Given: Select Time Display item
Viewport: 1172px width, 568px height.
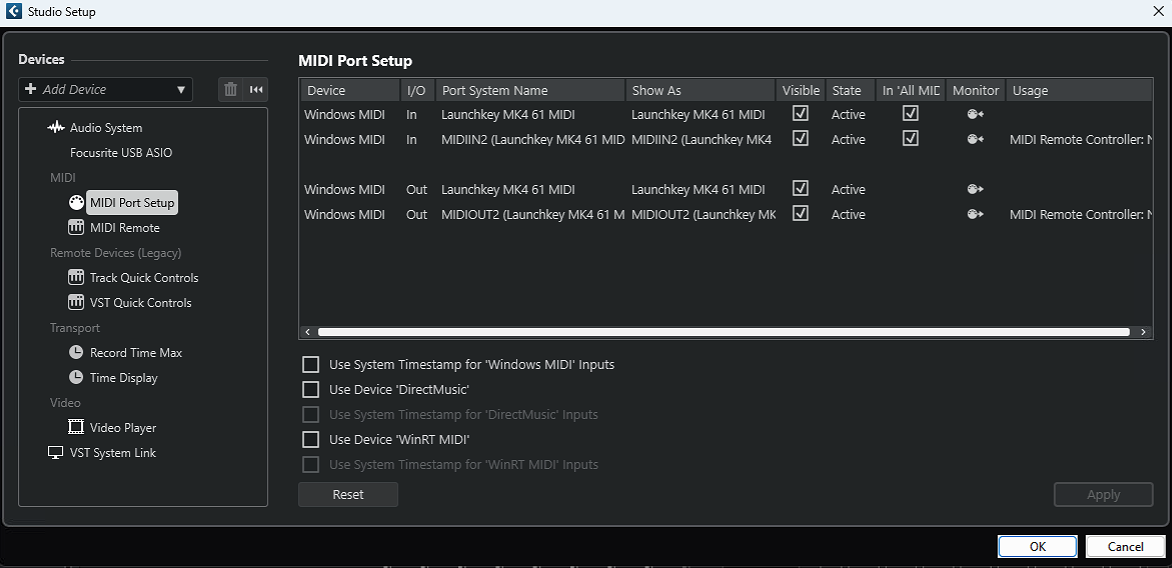Looking at the screenshot, I should (x=123, y=378).
